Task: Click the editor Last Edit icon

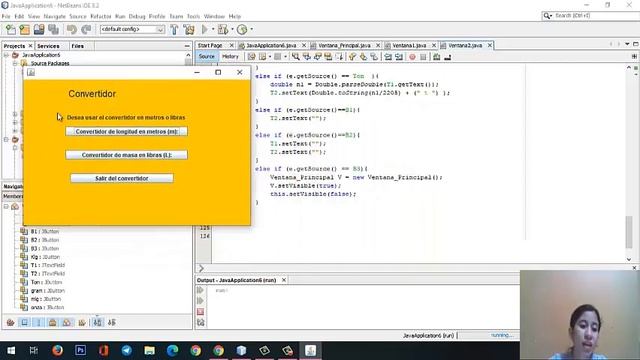Action: [x=251, y=57]
